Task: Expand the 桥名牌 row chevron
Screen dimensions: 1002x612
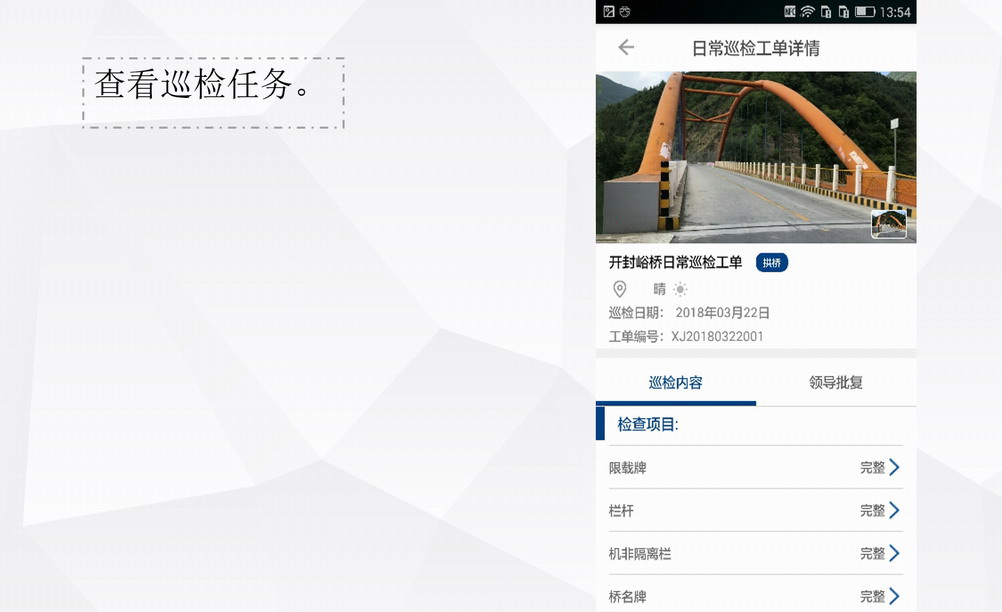Action: pyautogui.click(x=894, y=596)
